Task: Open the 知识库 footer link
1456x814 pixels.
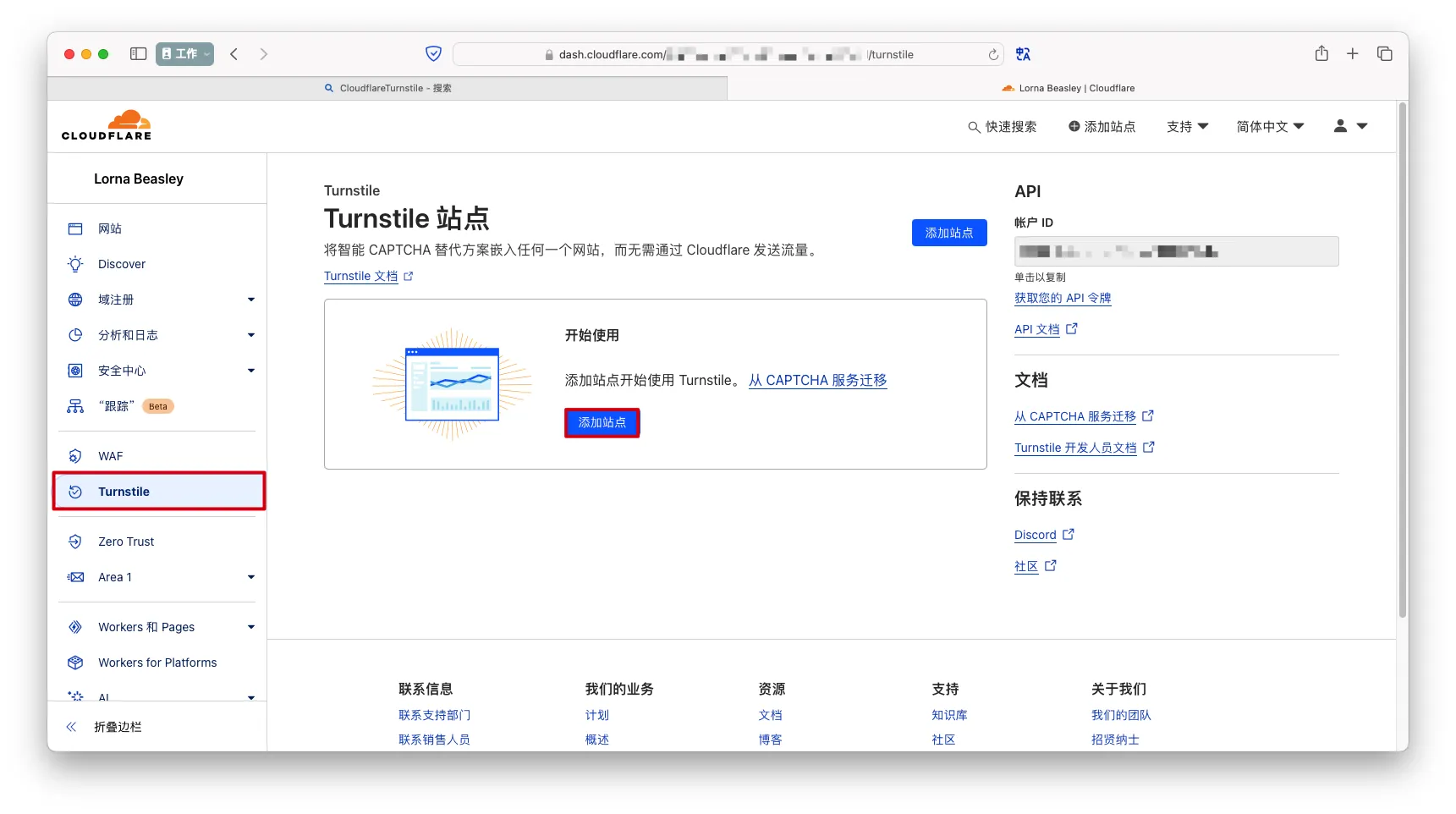Action: [949, 715]
